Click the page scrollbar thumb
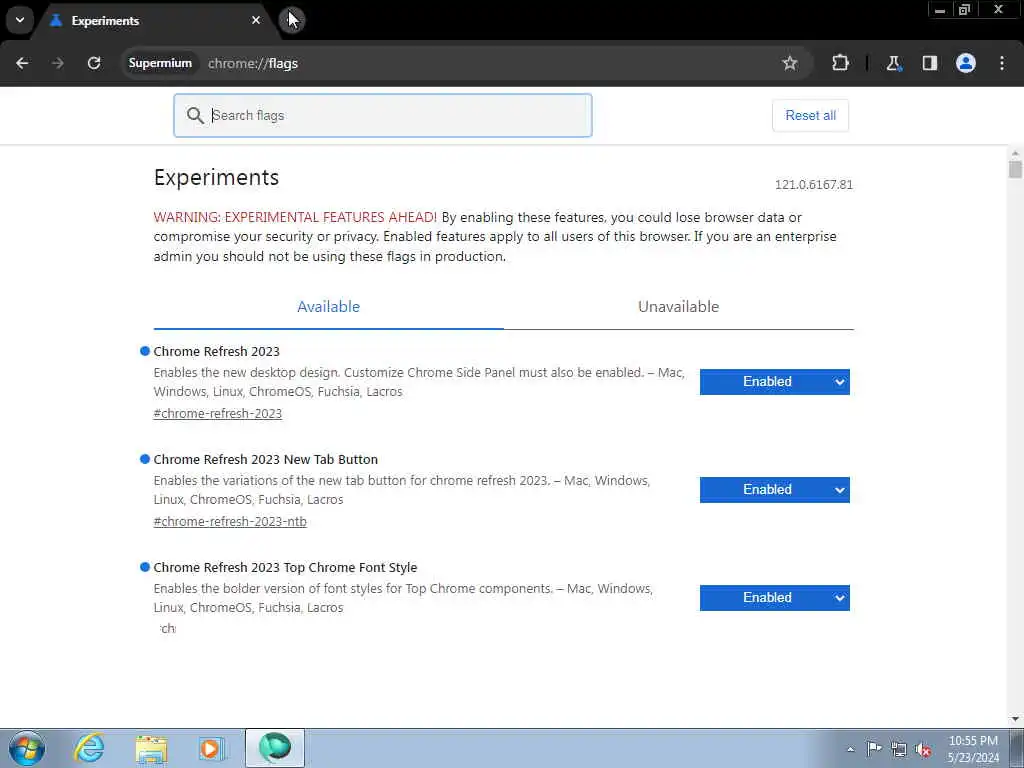This screenshot has width=1024, height=768. pos(1015,169)
